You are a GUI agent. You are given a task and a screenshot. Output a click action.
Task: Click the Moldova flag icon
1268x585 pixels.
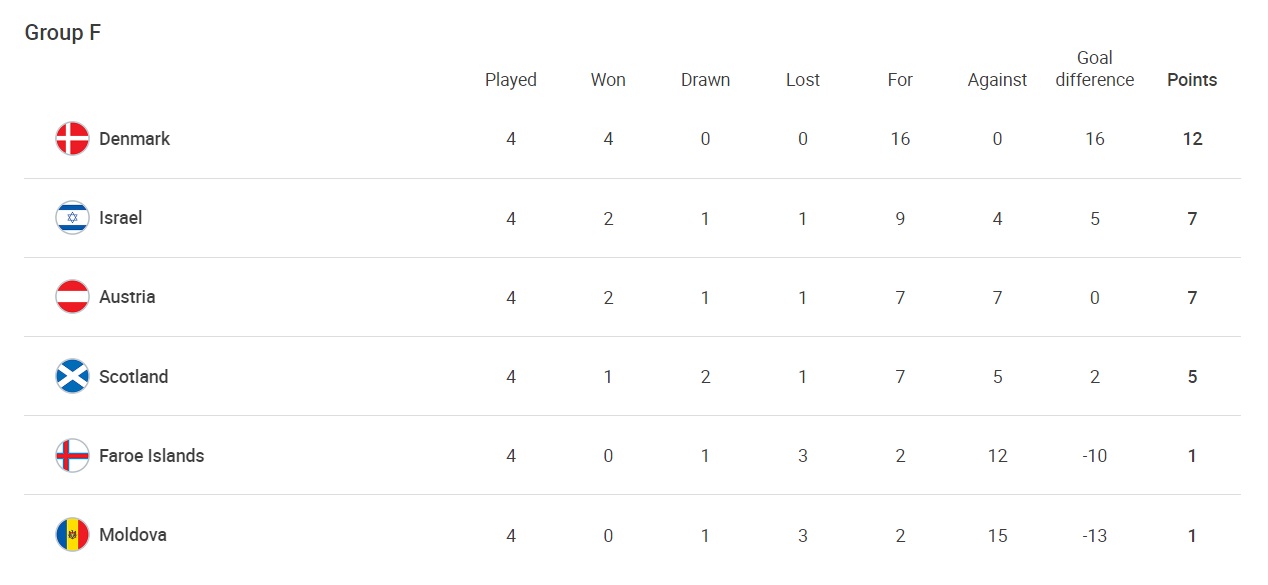tap(72, 535)
